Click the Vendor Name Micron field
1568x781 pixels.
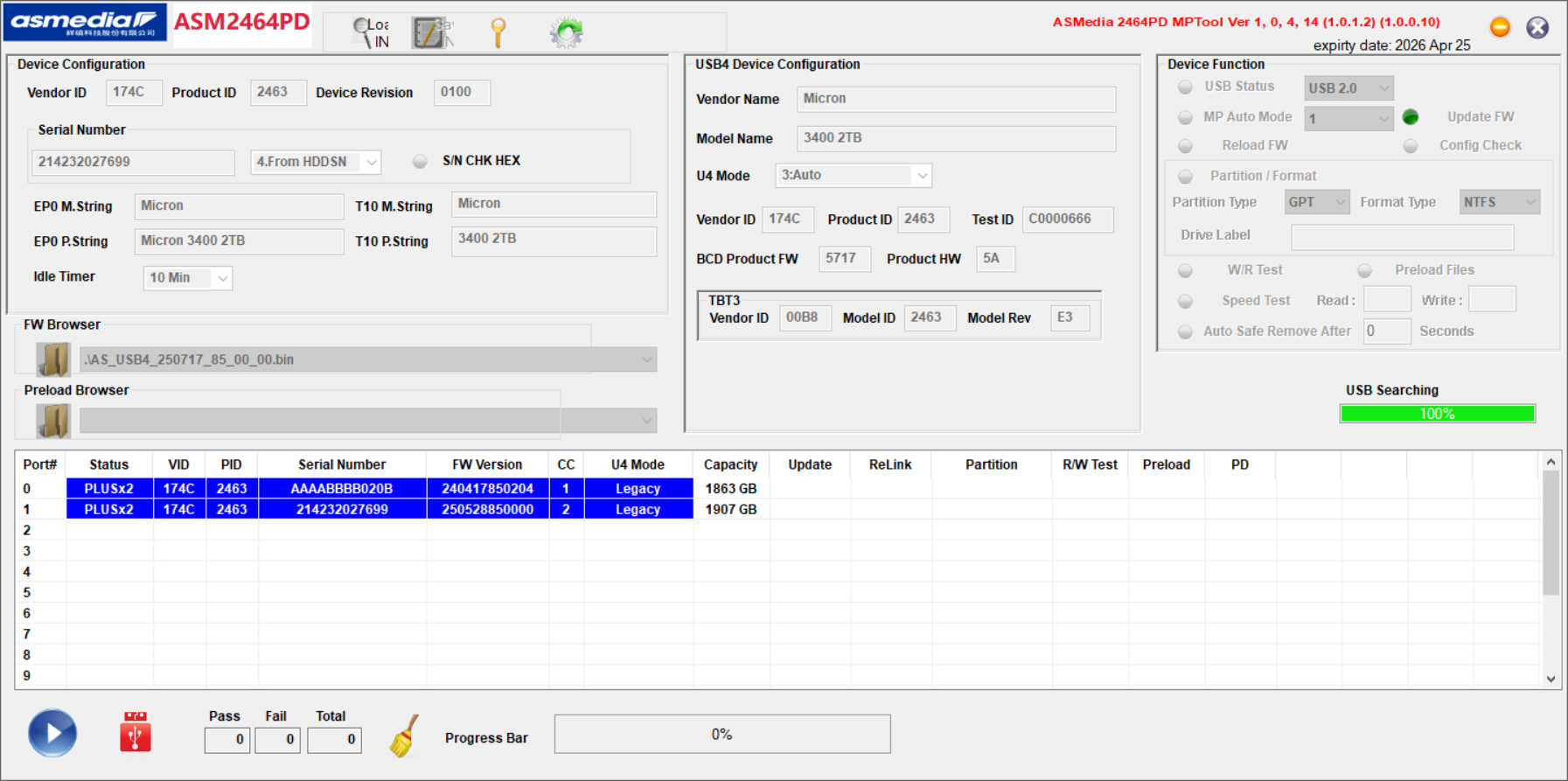click(x=956, y=99)
